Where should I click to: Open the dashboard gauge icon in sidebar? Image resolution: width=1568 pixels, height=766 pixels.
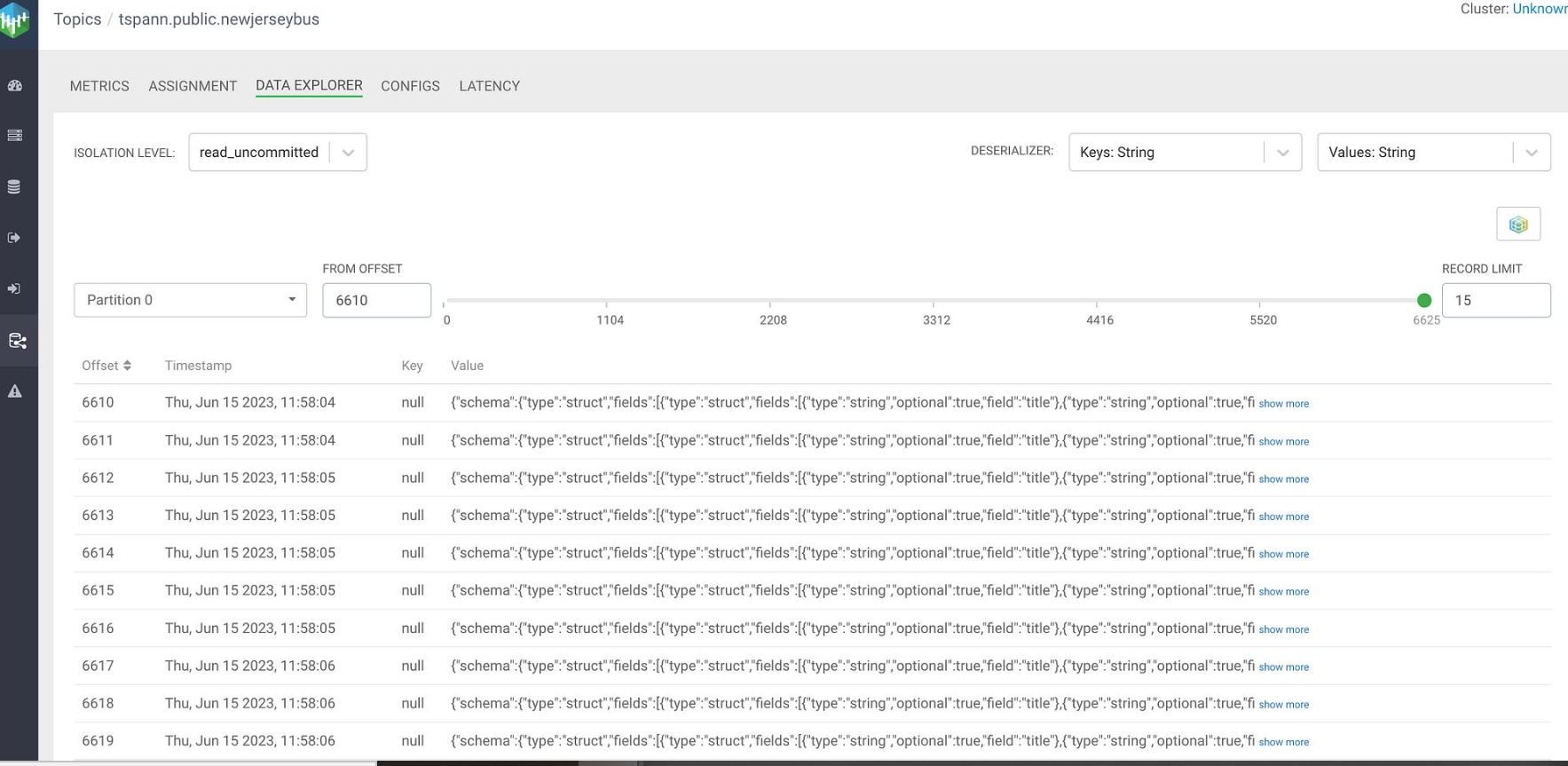(15, 86)
